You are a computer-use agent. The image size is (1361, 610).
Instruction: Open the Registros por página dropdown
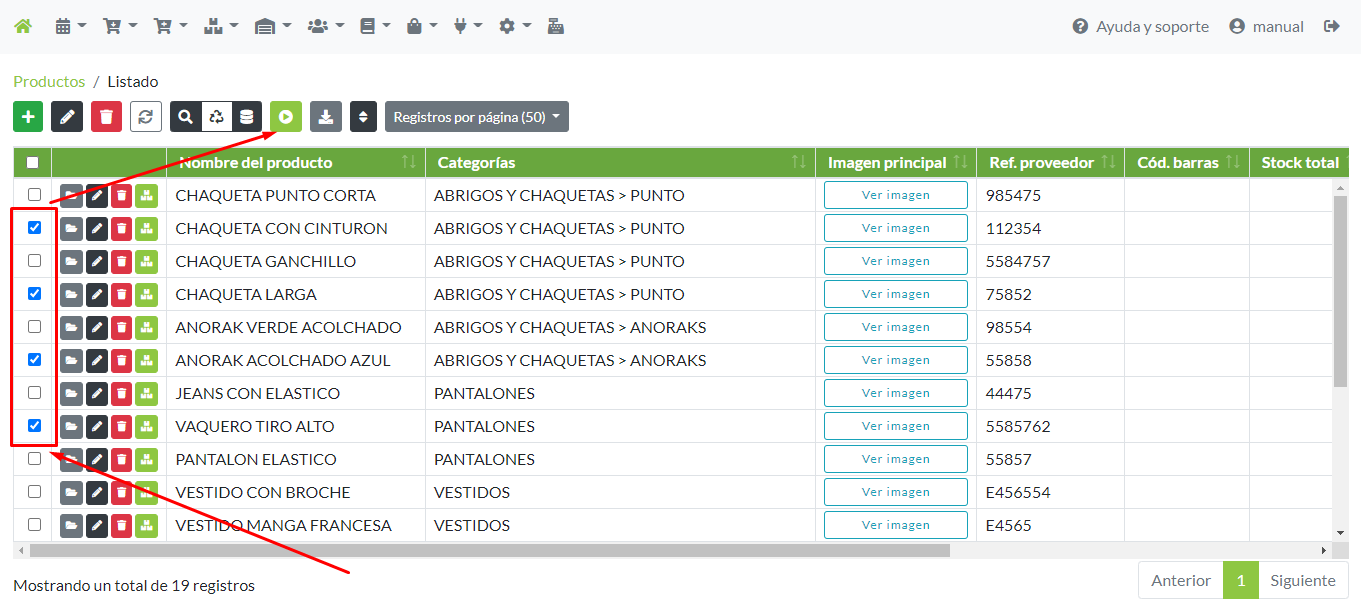477,116
